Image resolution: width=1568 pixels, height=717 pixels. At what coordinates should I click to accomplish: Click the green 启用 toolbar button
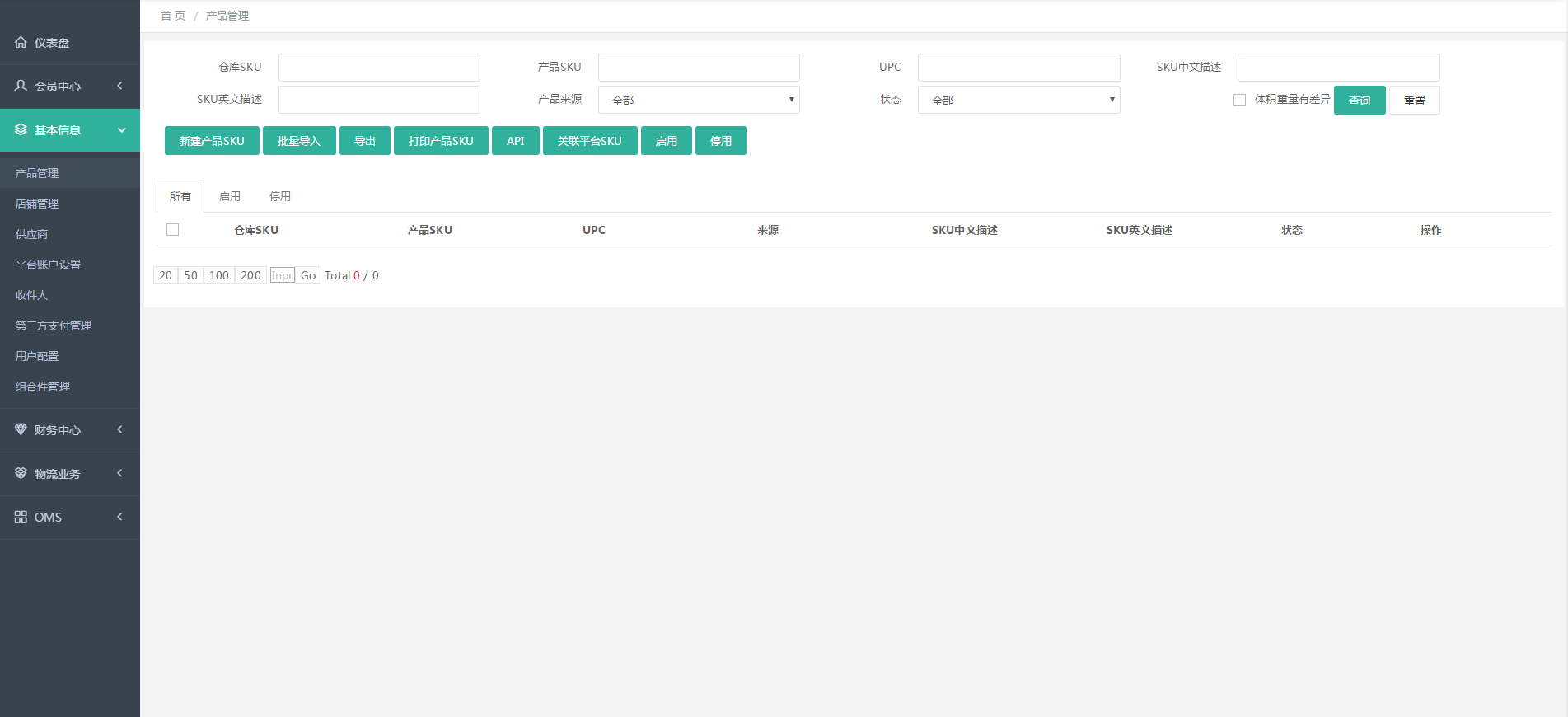click(x=667, y=141)
